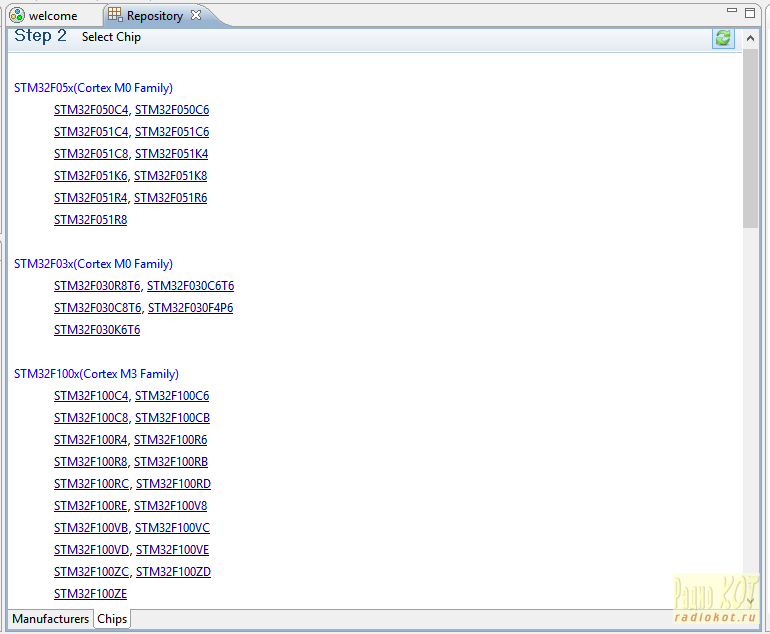The height and width of the screenshot is (634, 770).
Task: Choose the STM32F050C4 chip link
Action: coord(91,110)
